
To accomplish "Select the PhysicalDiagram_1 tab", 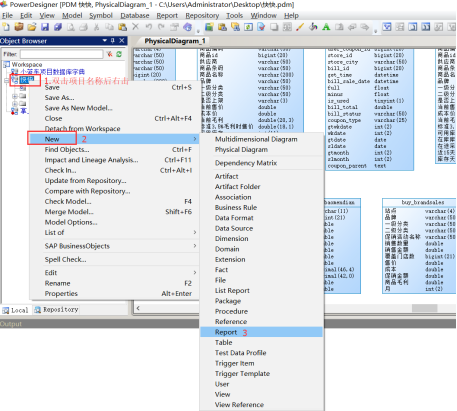I will (175, 41).
